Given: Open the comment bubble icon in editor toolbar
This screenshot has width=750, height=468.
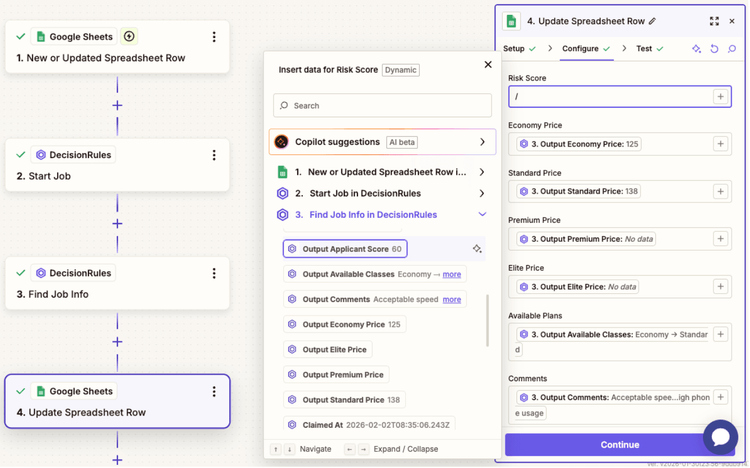Looking at the screenshot, I should click(x=732, y=49).
